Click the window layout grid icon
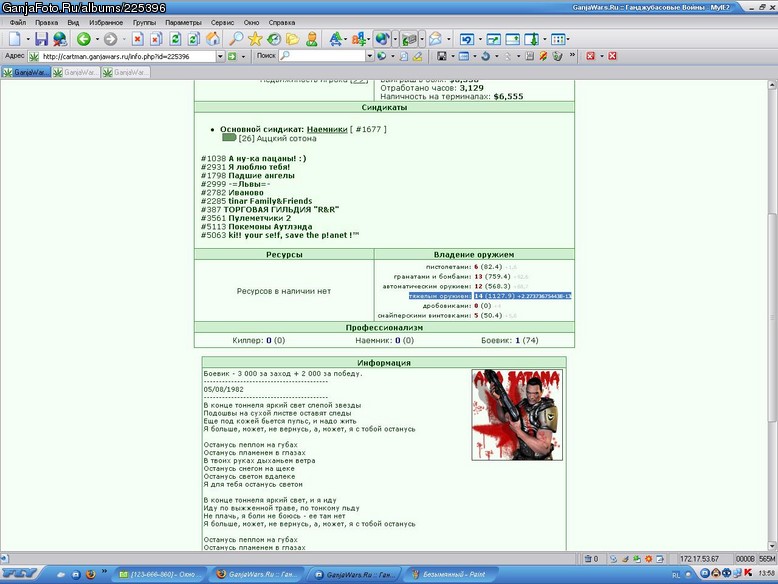Image resolution: width=778 pixels, height=584 pixels. pos(558,39)
